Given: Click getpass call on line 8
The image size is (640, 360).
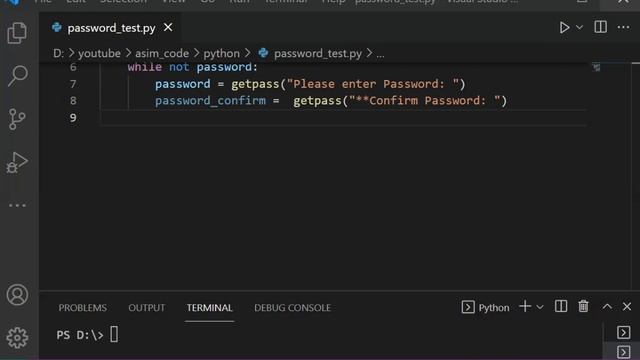Looking at the screenshot, I should coord(317,101).
